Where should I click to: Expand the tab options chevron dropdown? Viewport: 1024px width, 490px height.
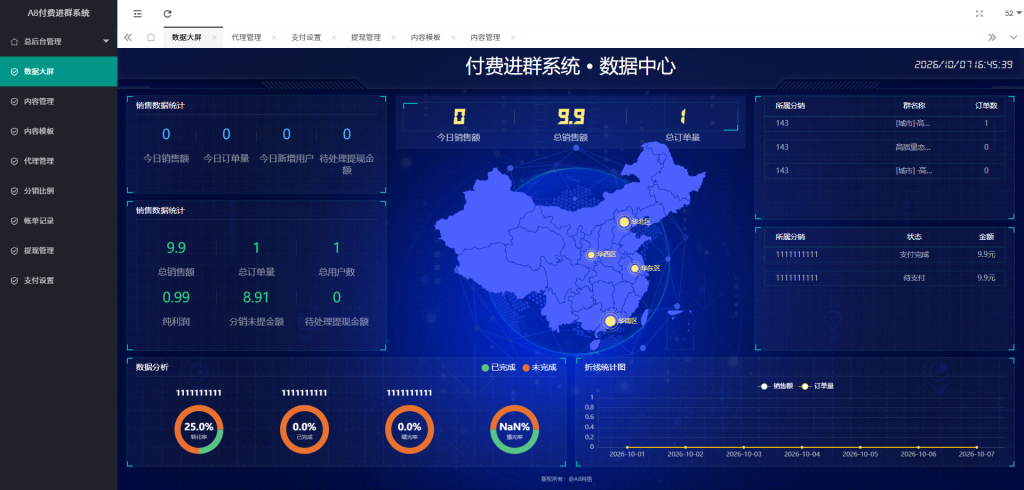click(1013, 37)
